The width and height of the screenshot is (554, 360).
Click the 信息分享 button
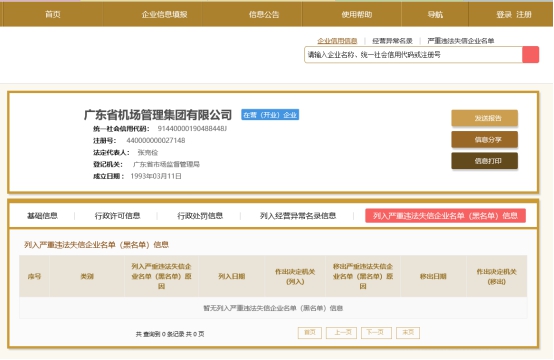(x=484, y=140)
